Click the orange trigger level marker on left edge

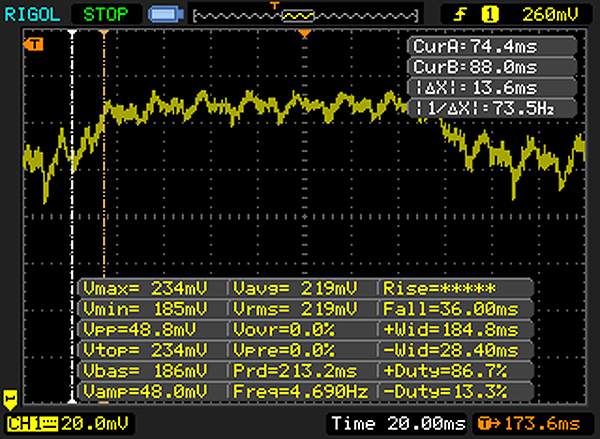tap(36, 44)
